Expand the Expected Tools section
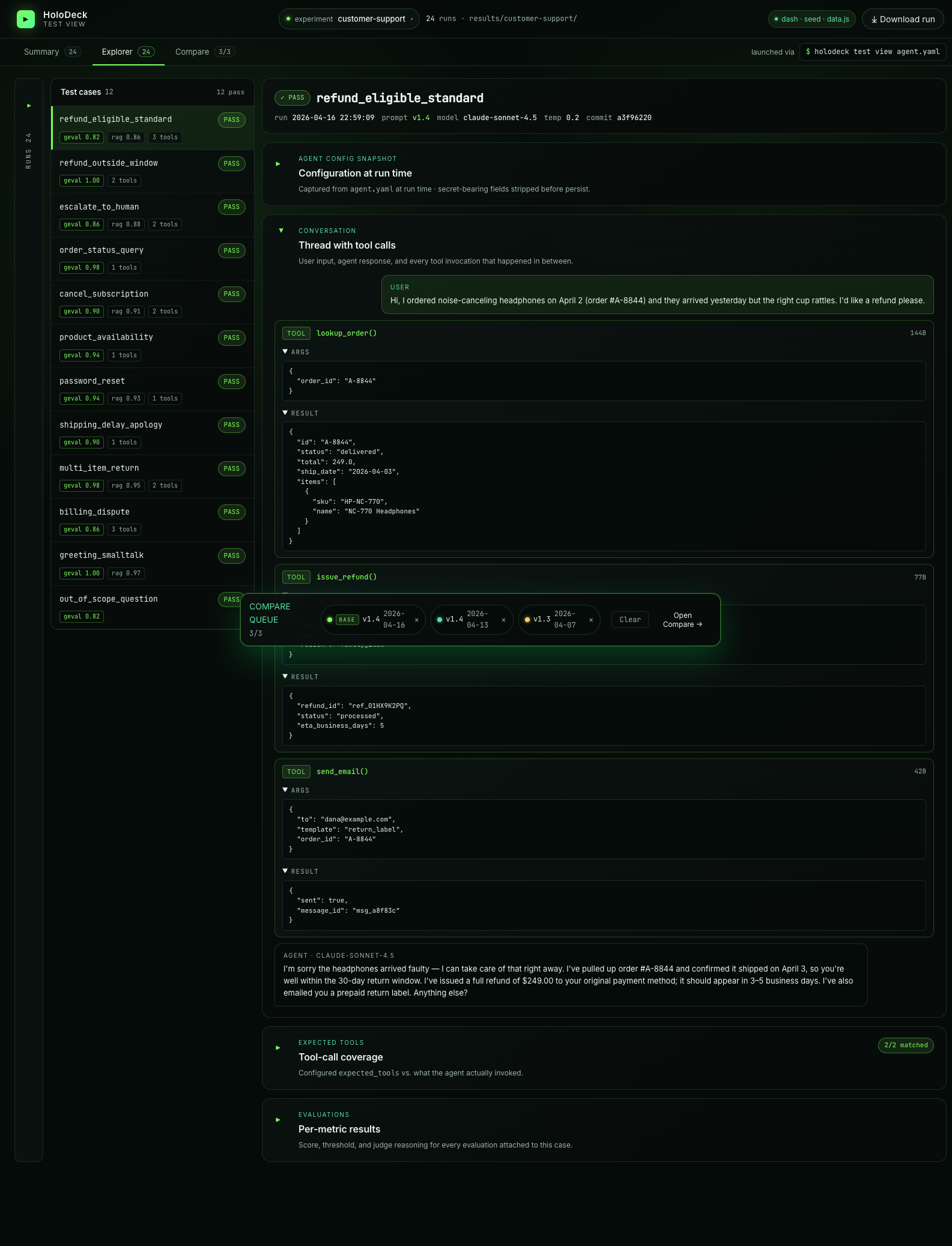952x1246 pixels. [x=278, y=1048]
